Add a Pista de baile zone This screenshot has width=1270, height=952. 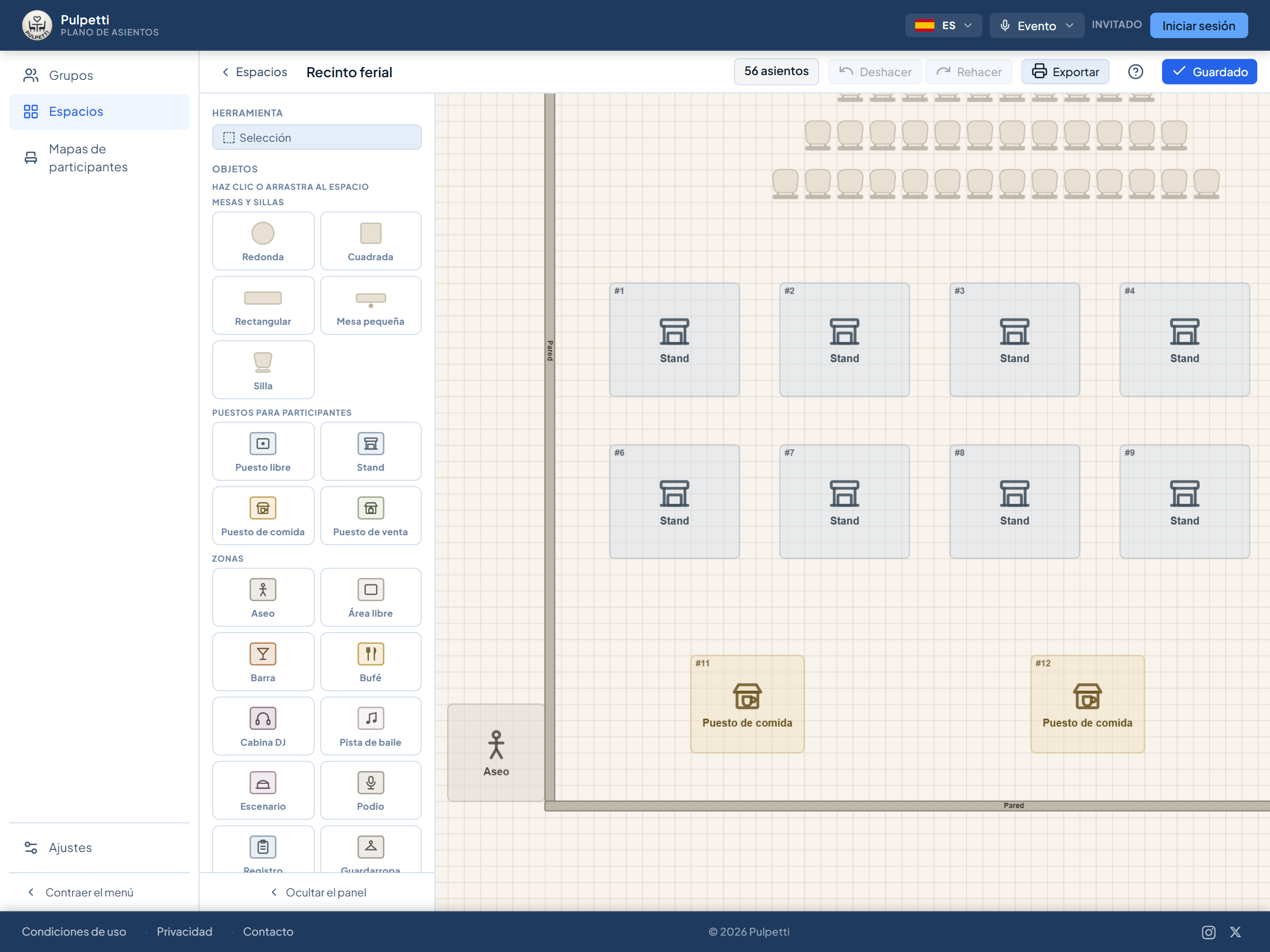(x=370, y=726)
